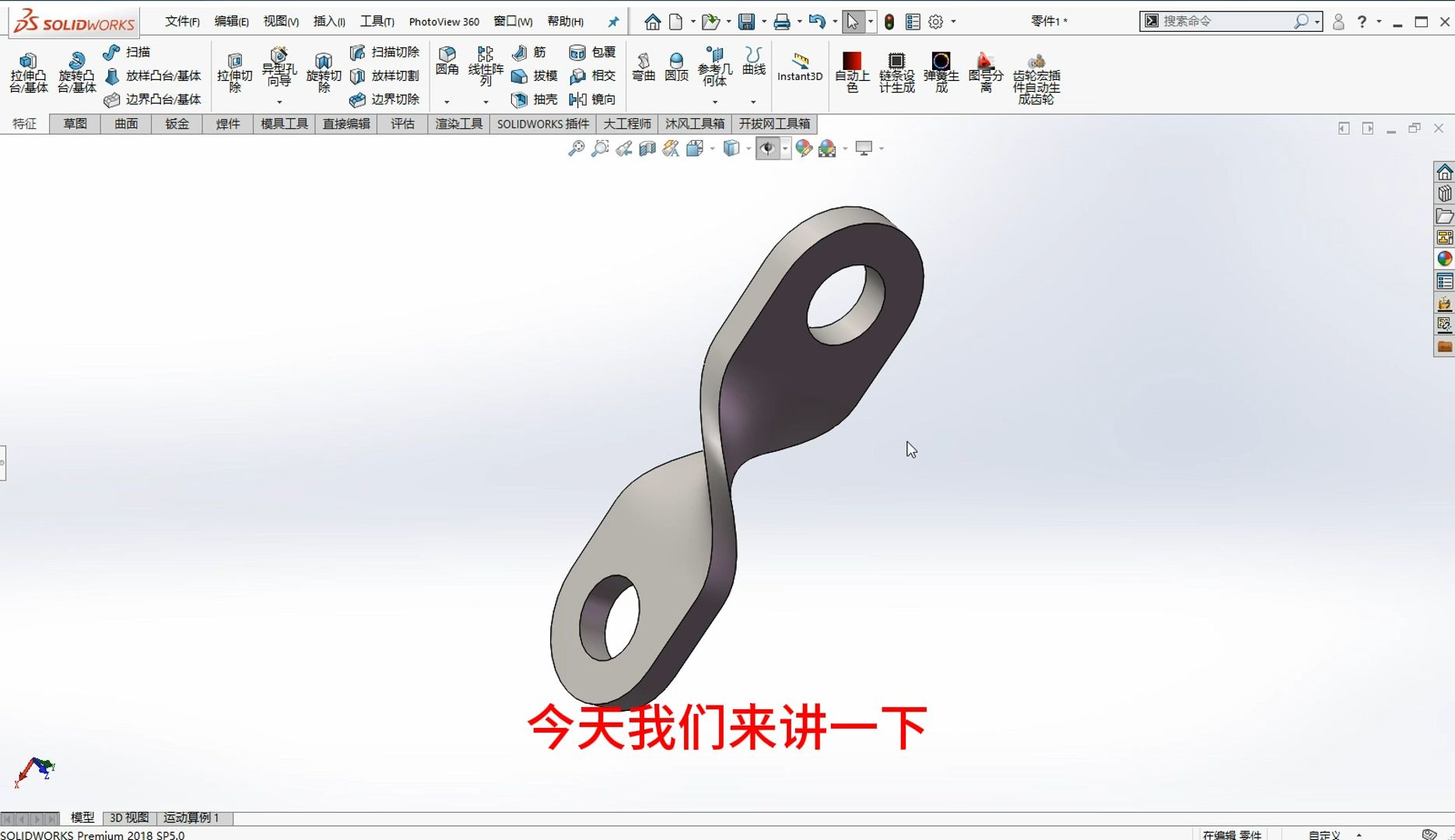1455x840 pixels.
Task: Open the 视图(V) menu
Action: click(281, 22)
